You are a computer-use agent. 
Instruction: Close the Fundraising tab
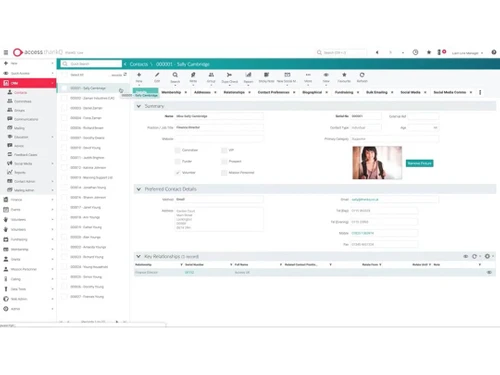[x=358, y=92]
